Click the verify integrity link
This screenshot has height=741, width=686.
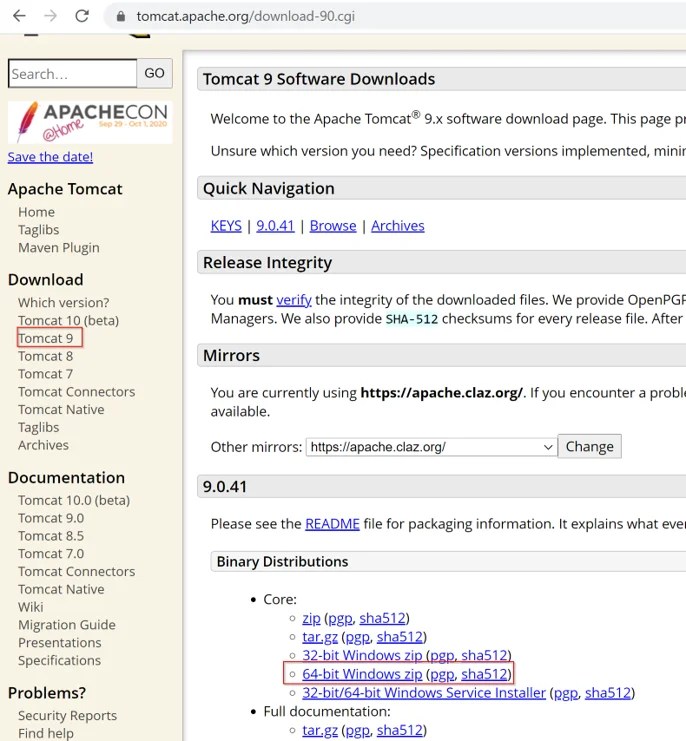coord(294,300)
